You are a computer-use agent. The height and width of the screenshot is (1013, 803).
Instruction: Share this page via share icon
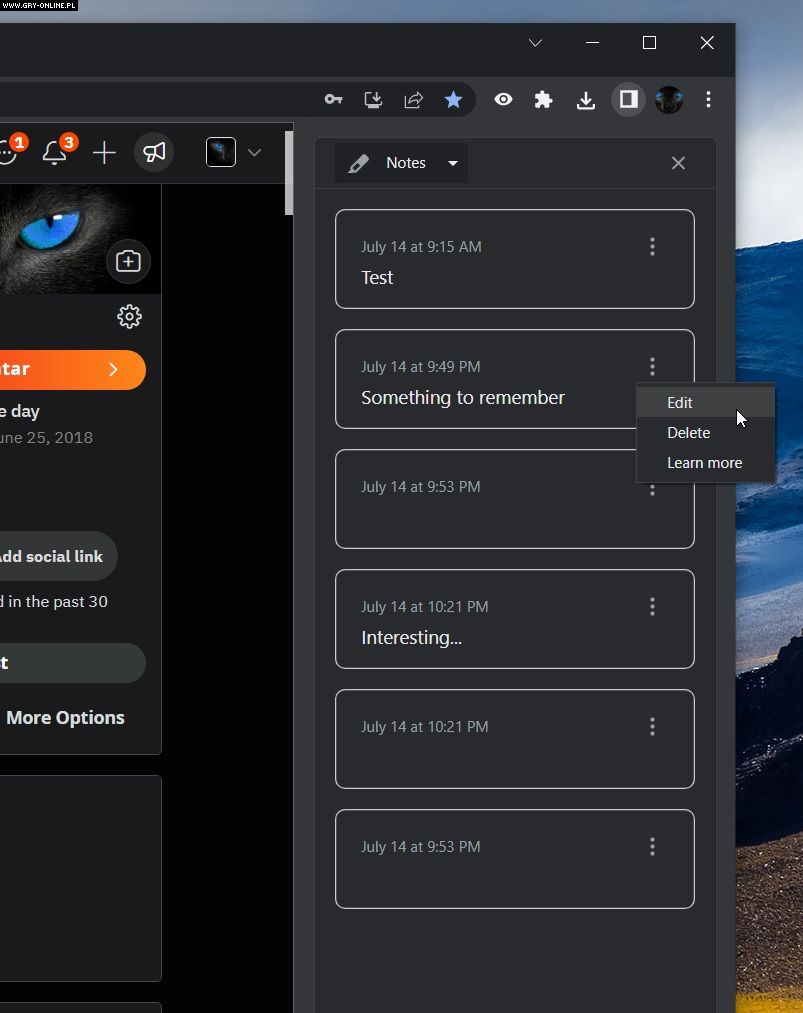pyautogui.click(x=413, y=99)
